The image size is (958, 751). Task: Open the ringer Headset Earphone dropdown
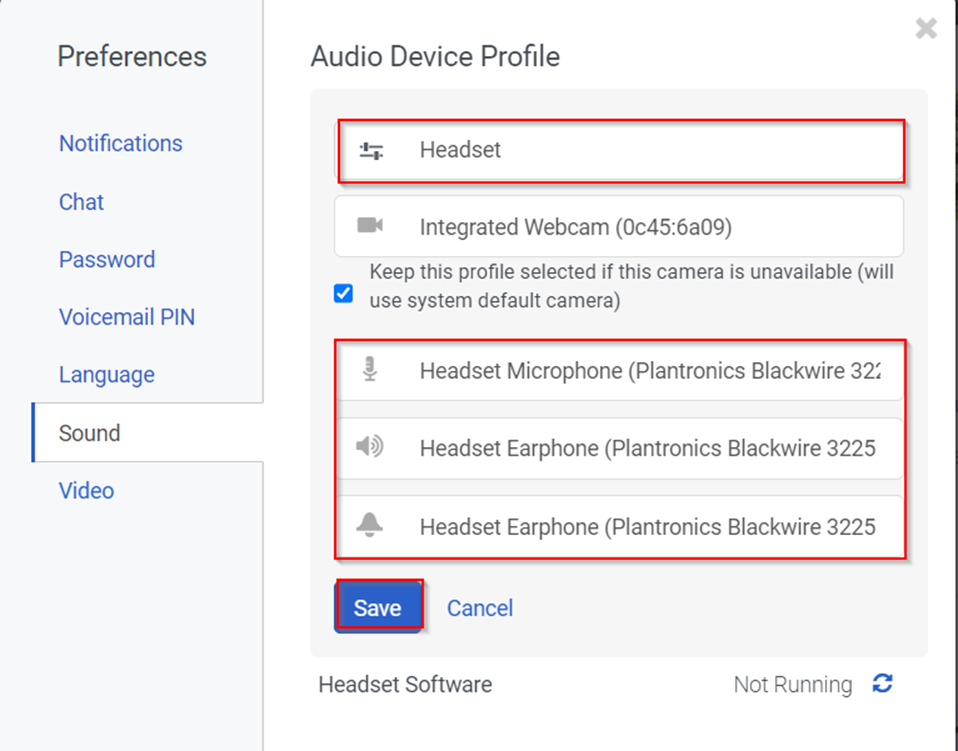coord(647,526)
